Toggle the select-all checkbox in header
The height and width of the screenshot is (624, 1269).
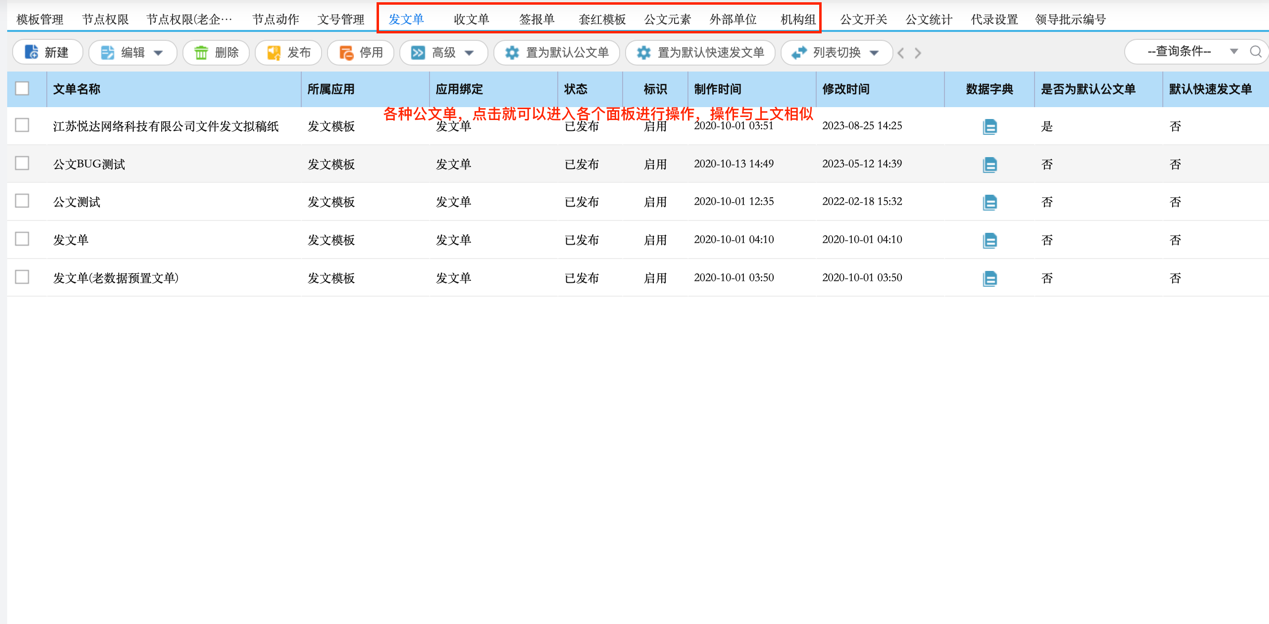point(23,88)
